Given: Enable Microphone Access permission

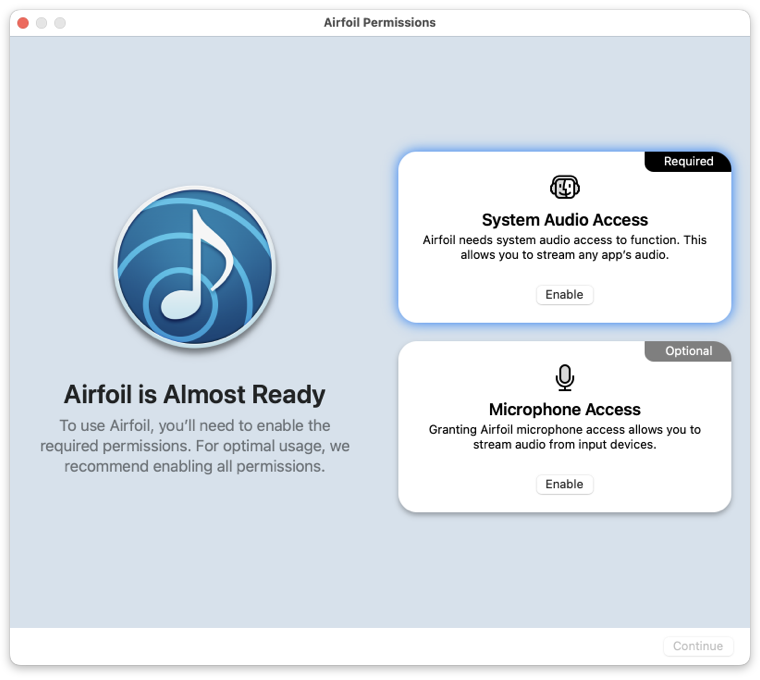Looking at the screenshot, I should (x=564, y=484).
